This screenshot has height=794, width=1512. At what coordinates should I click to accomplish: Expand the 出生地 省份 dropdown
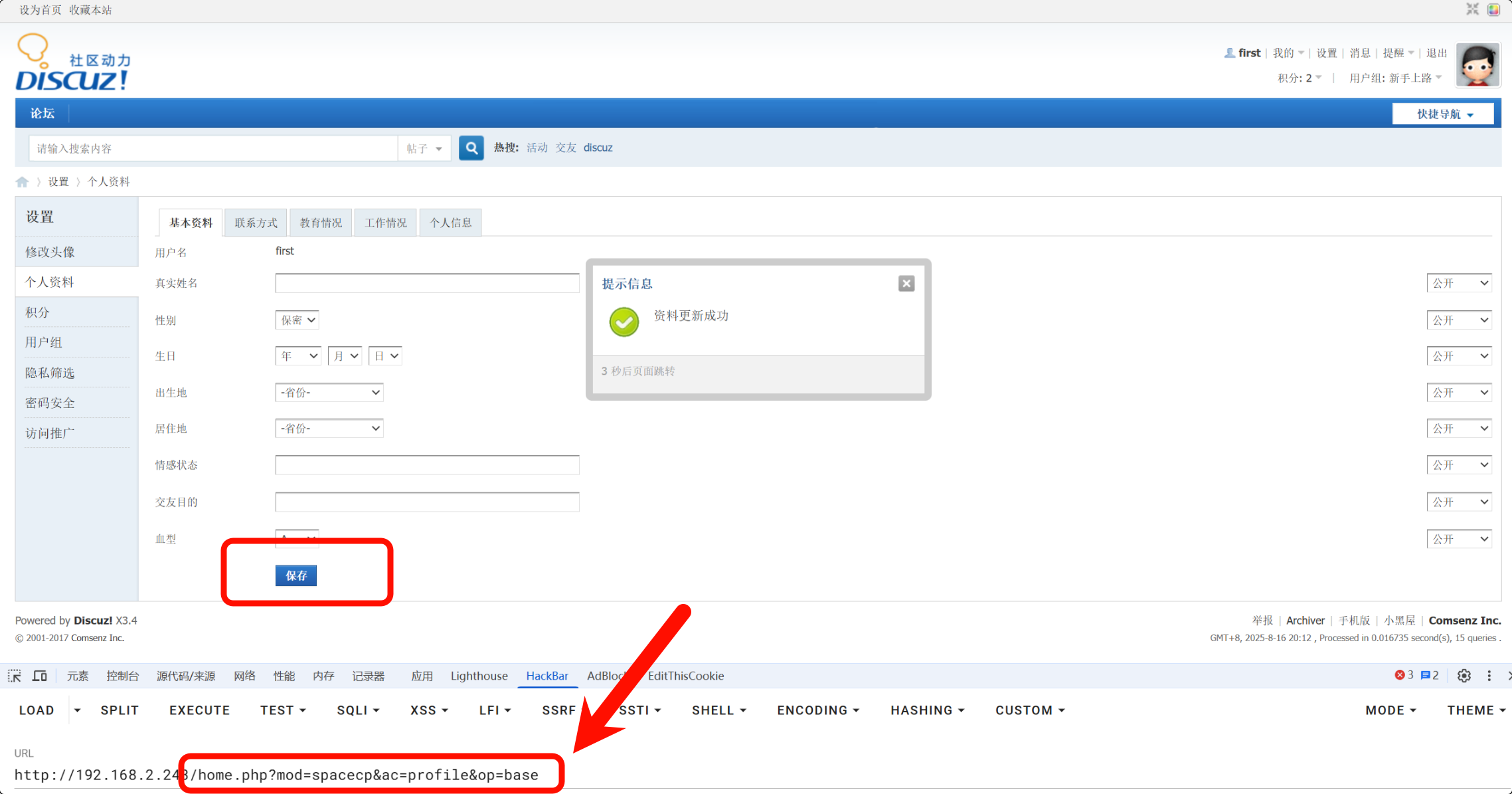[329, 393]
